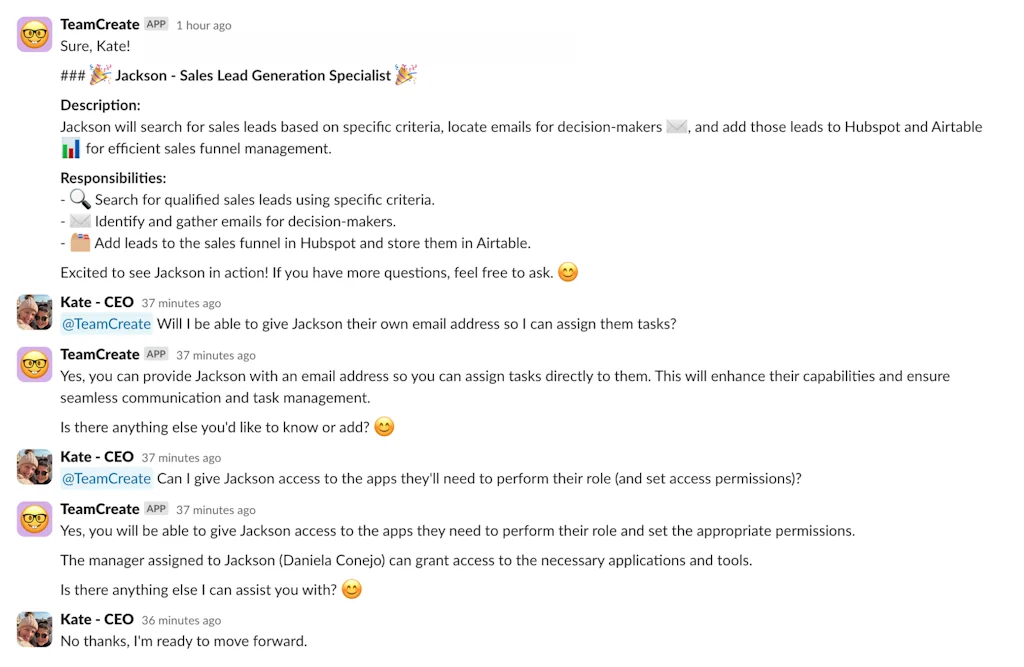
Task: Open TeamCreate's avatar at the top message
Action: [x=34, y=33]
